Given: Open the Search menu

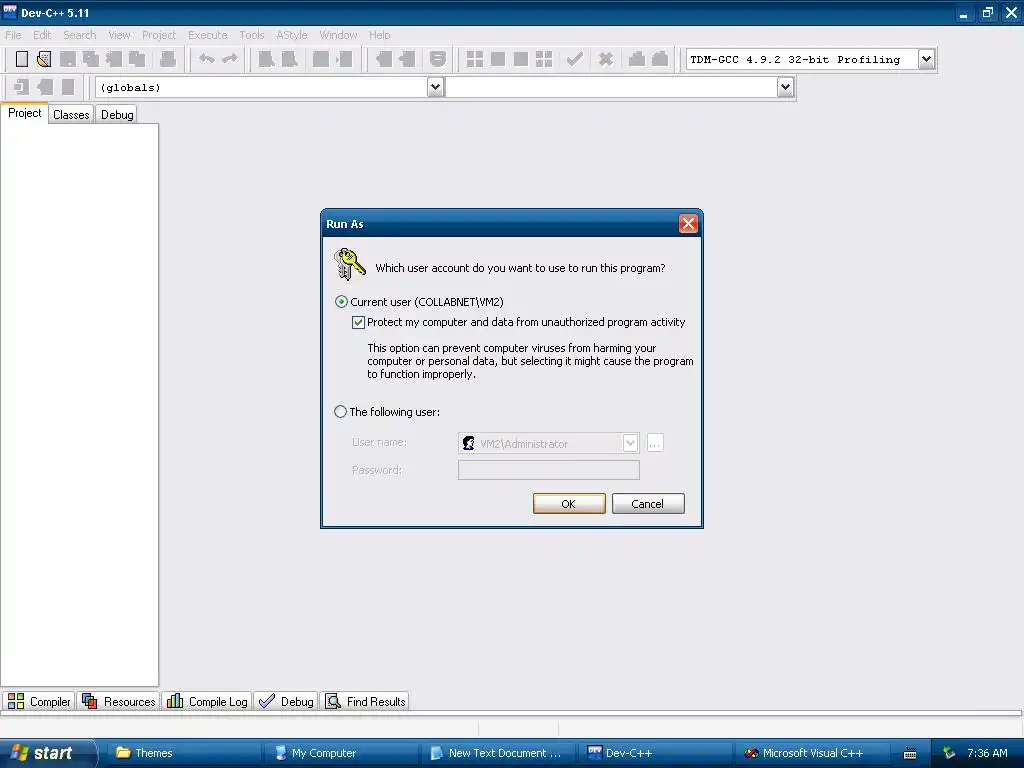Looking at the screenshot, I should [80, 35].
